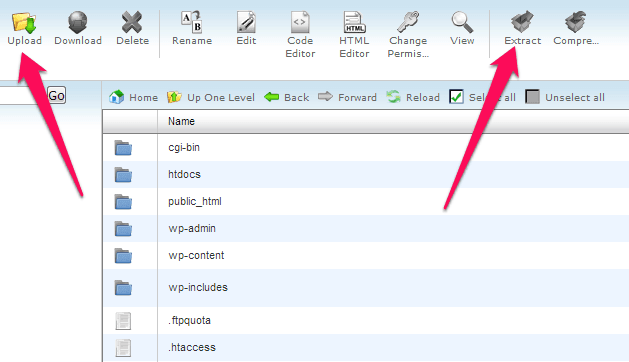Screen dimensions: 629x362
Task: Select the public_html folder name
Action: click(195, 201)
